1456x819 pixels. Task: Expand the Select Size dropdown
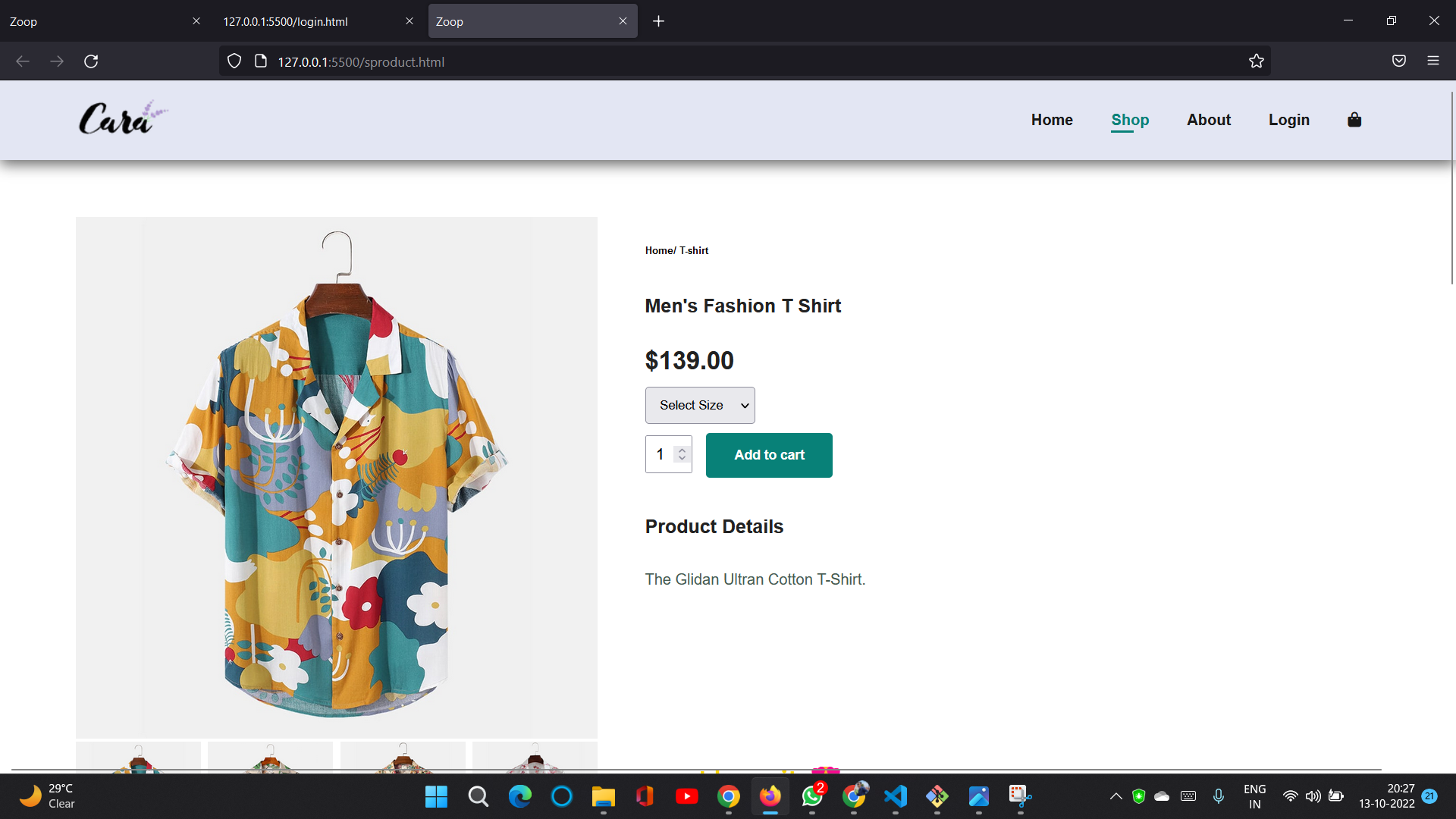pyautogui.click(x=699, y=406)
